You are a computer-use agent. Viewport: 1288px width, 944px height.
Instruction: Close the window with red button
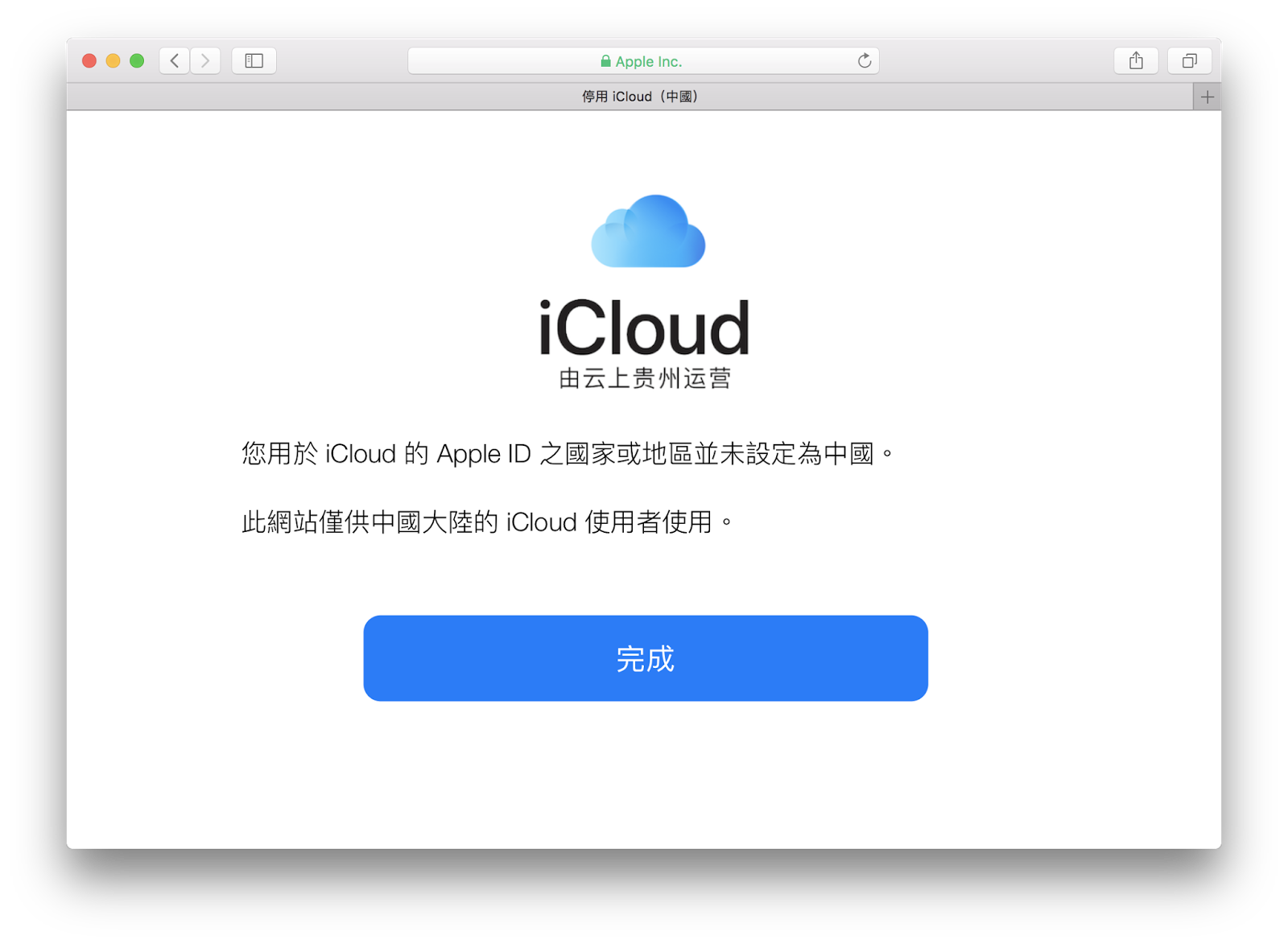(89, 61)
